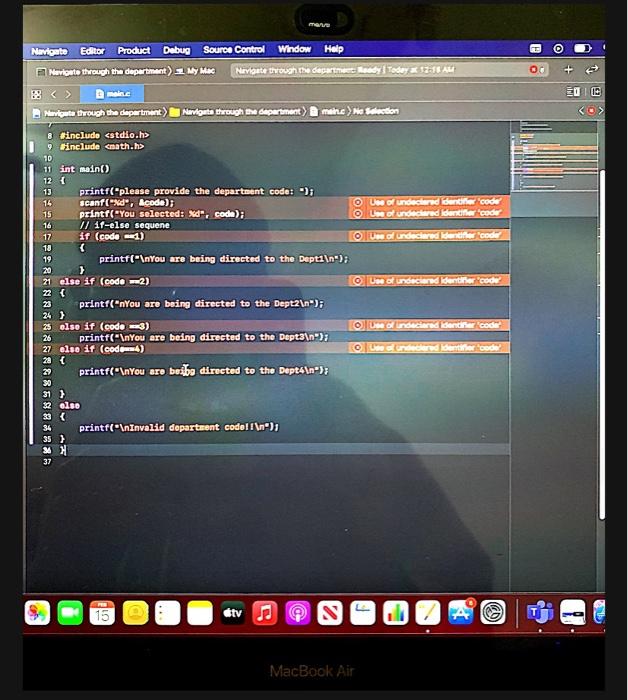628x700 pixels.
Task: Click printf line mentioning Dept2
Action: coord(201,304)
